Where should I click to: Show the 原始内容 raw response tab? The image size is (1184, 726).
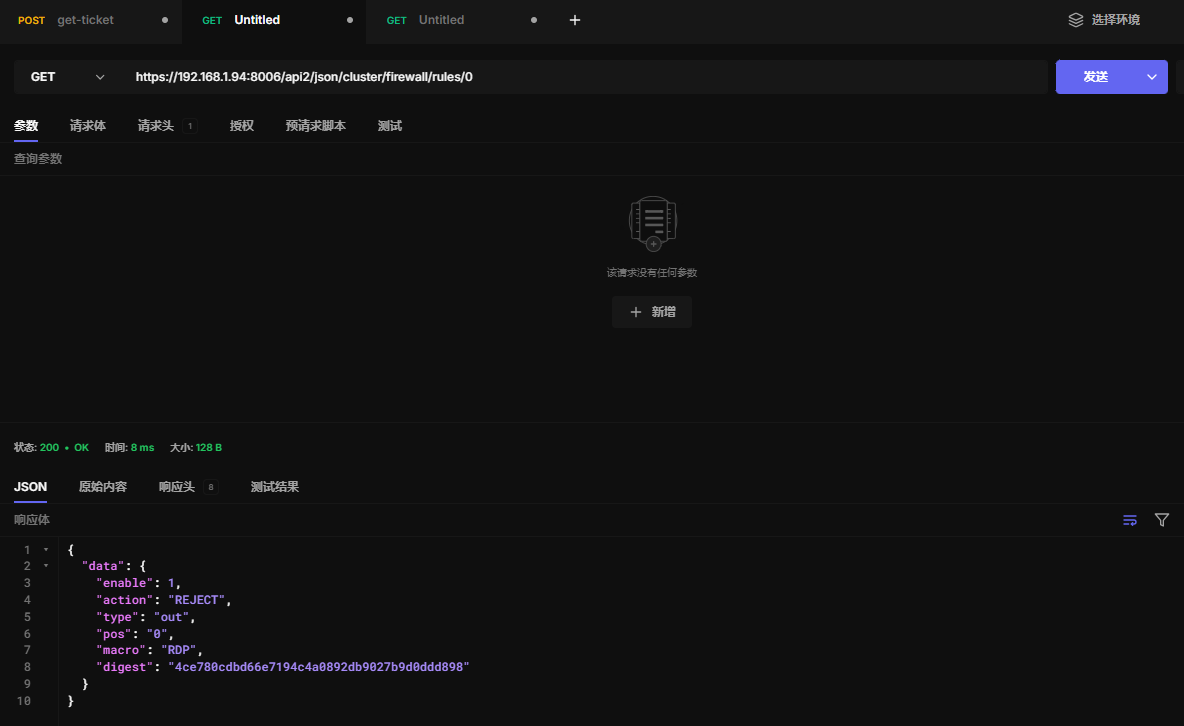click(103, 487)
